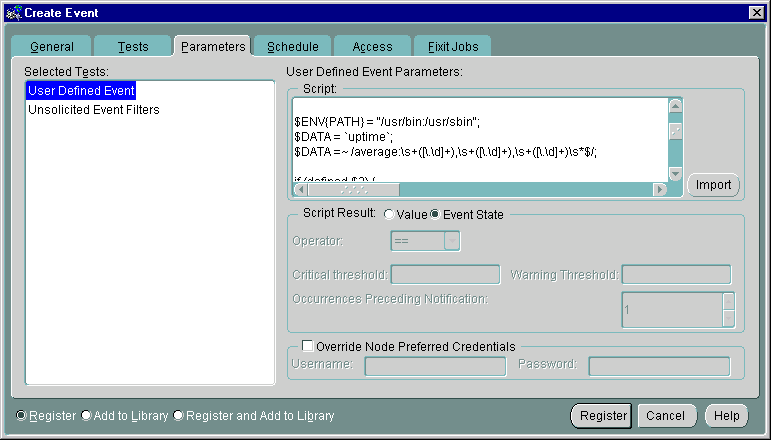
Task: Switch to the Schedule tab
Action: coord(292,47)
